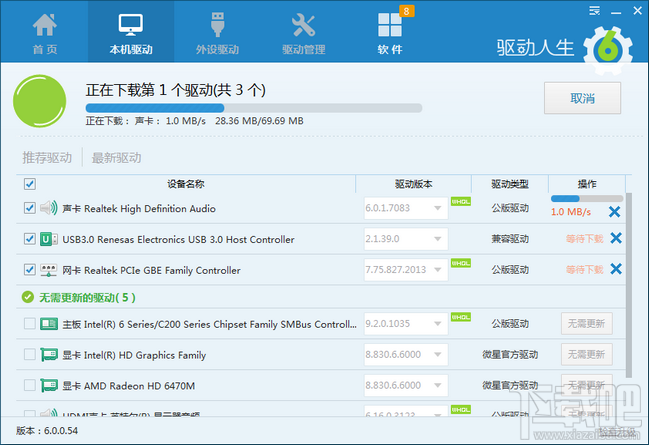This screenshot has width=649, height=445.
Task: Uncheck the 声卡 Realtek Audio checkbox
Action: coord(30,208)
